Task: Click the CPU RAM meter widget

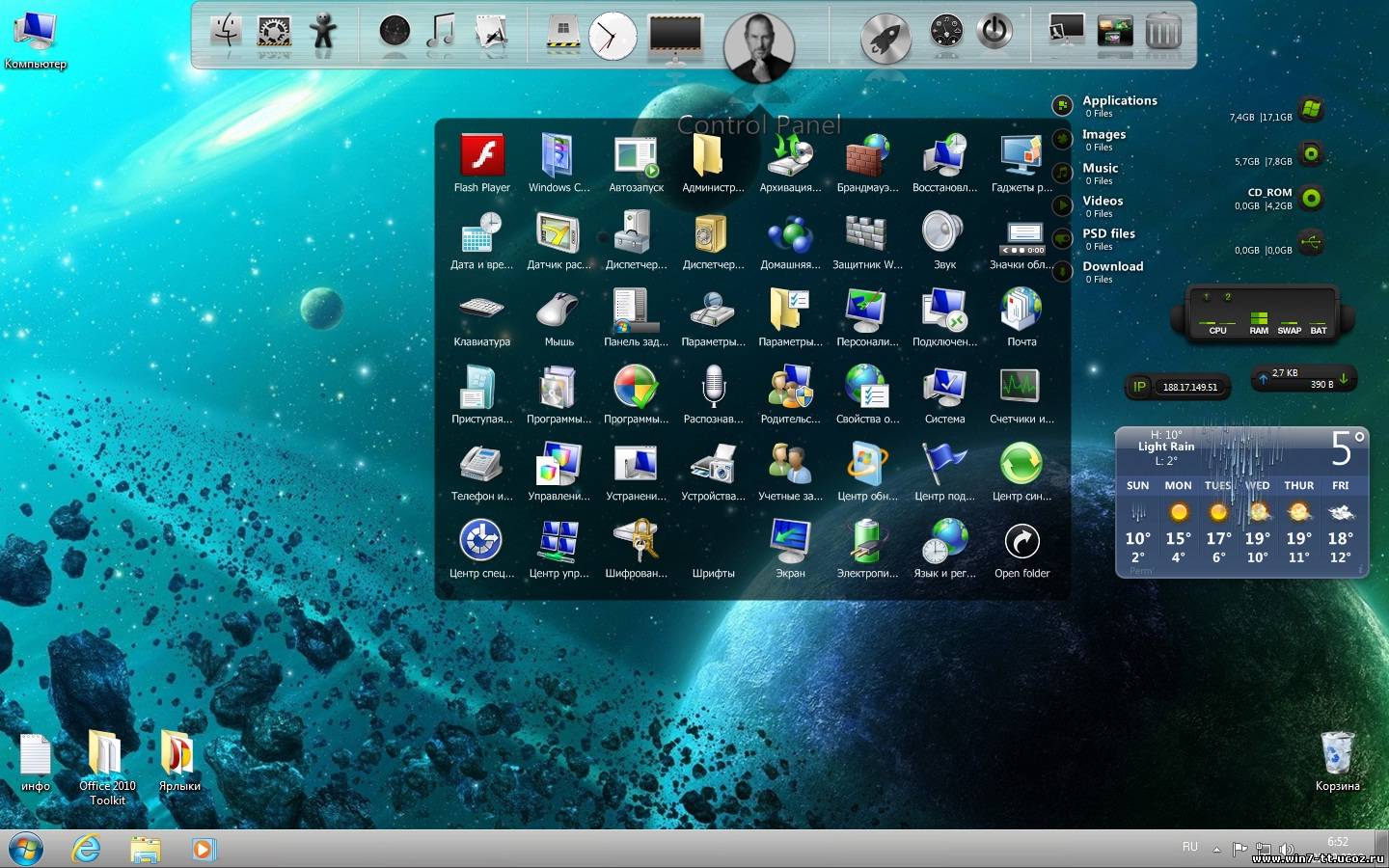Action: [x=1262, y=314]
